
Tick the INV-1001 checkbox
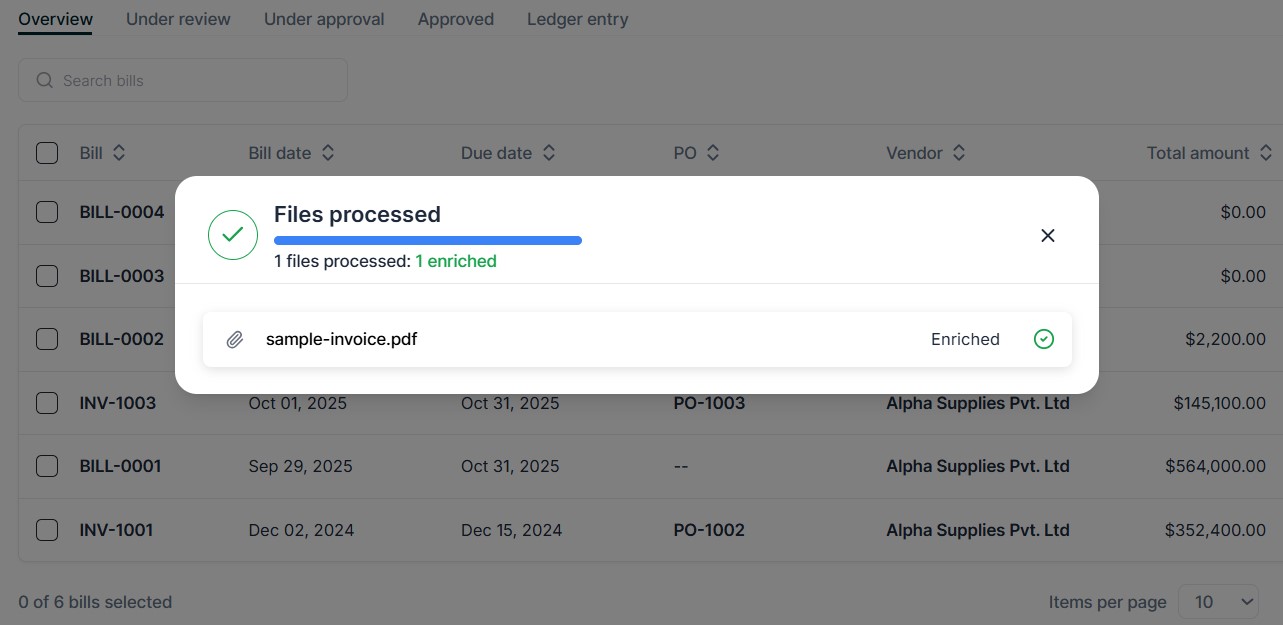(x=47, y=530)
